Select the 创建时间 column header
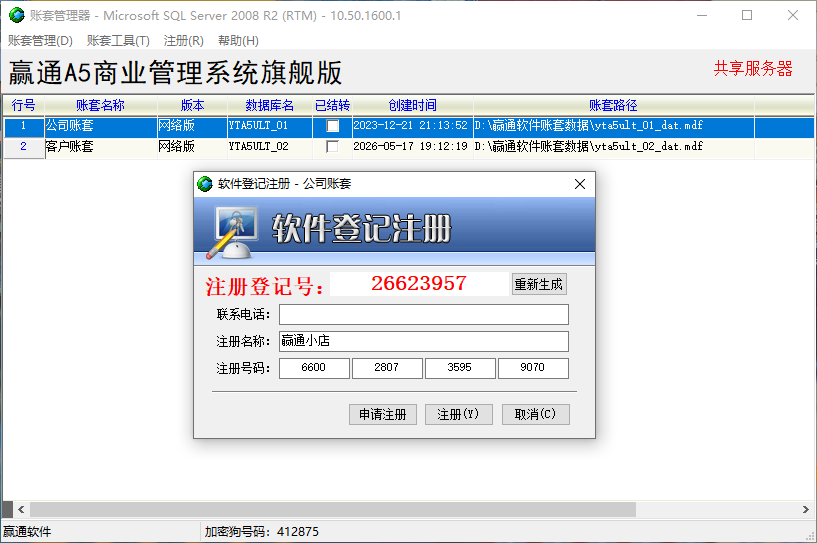 pos(413,105)
